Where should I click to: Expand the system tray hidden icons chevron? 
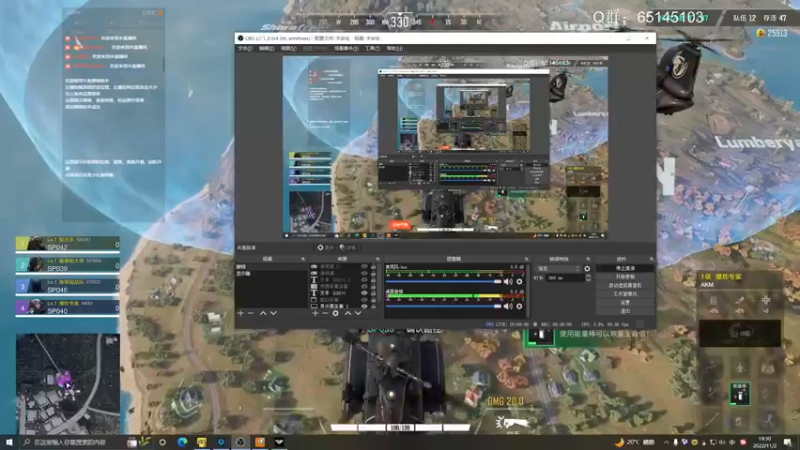click(665, 442)
